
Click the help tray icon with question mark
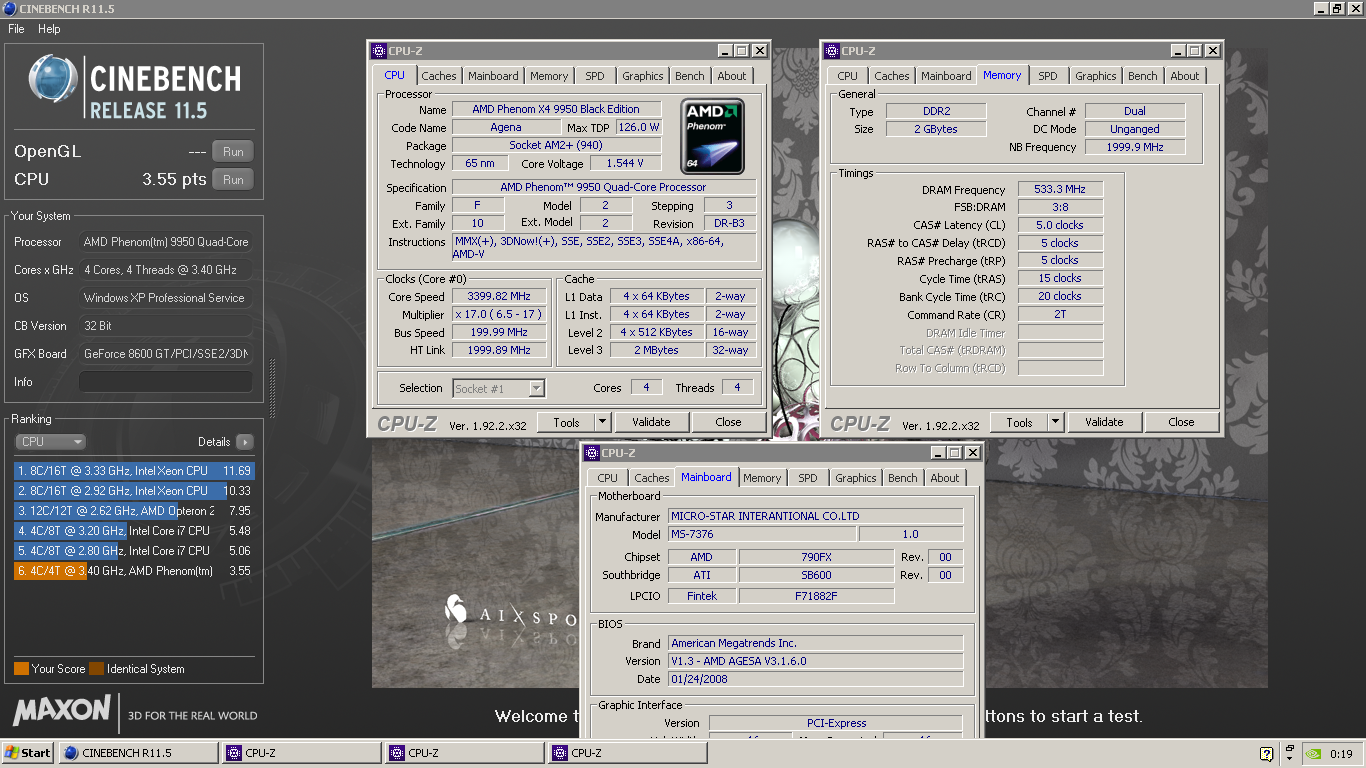click(1266, 753)
